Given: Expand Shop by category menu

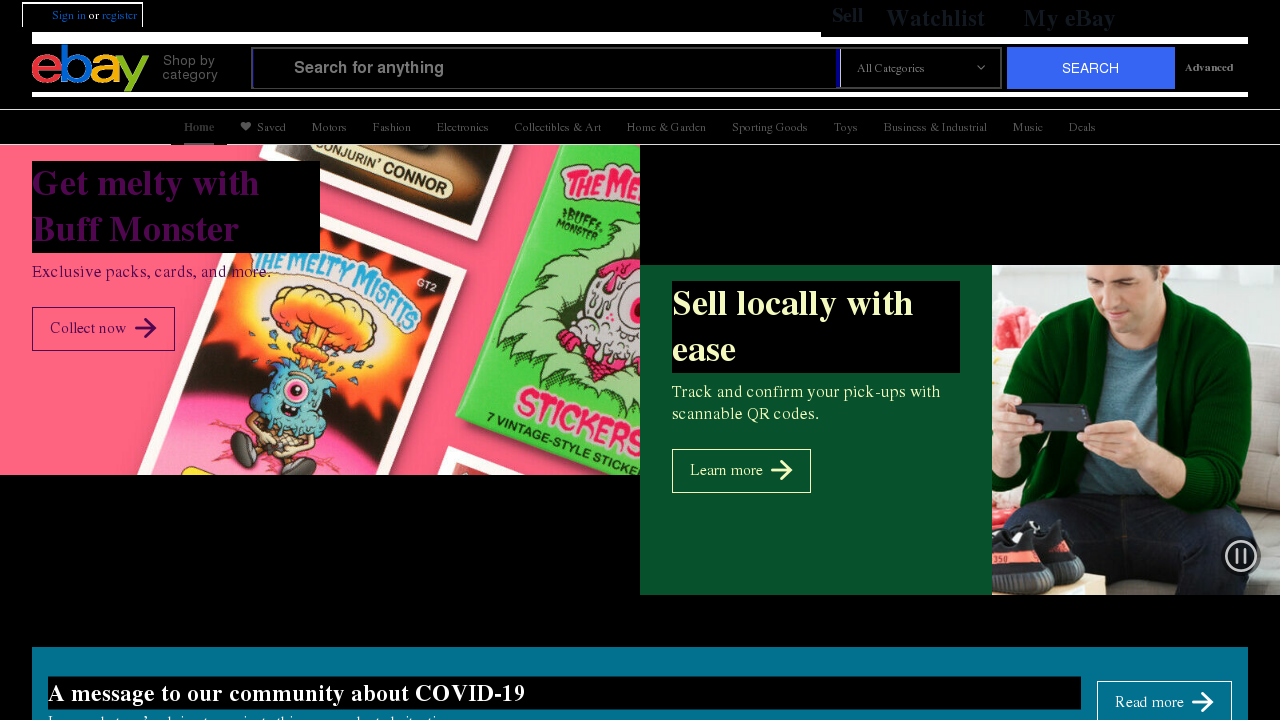Looking at the screenshot, I should 190,68.
